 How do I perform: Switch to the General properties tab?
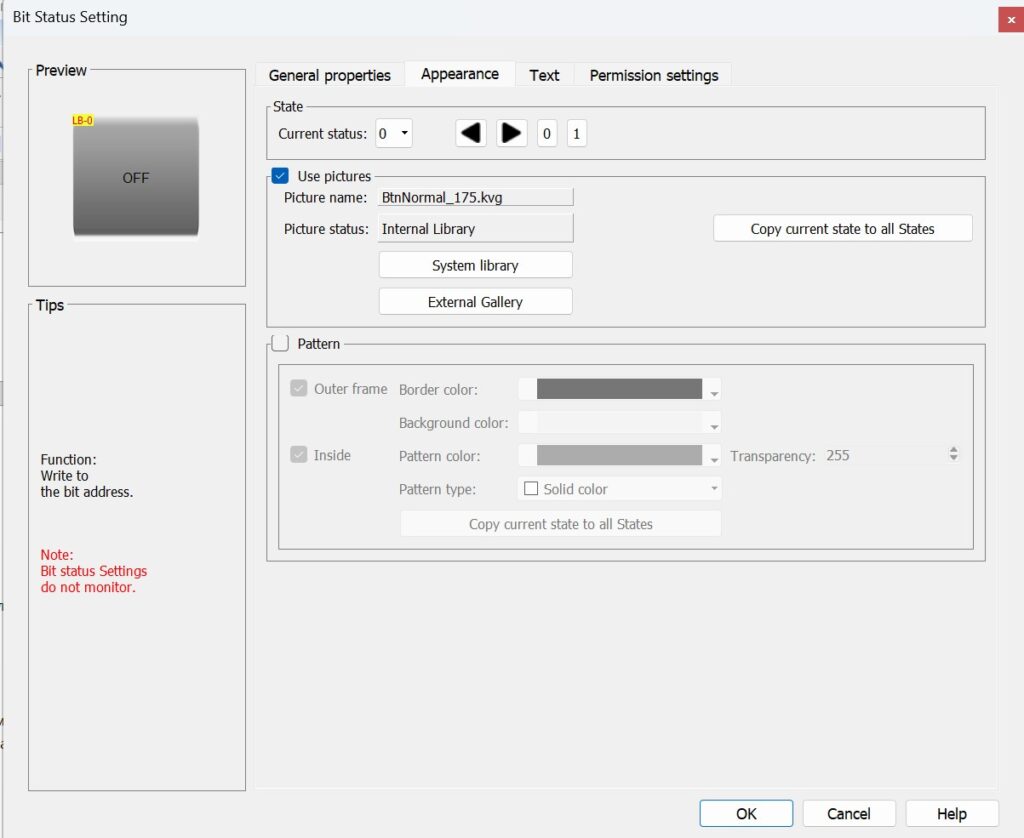[x=330, y=75]
